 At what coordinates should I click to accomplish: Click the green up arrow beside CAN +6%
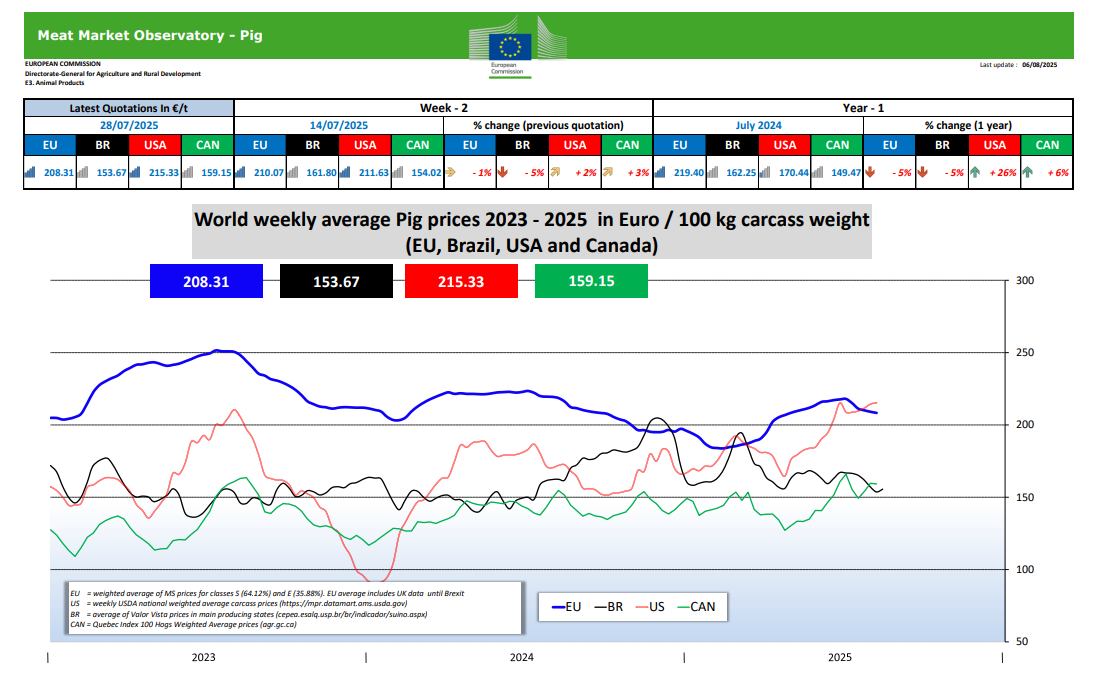pos(1027,173)
